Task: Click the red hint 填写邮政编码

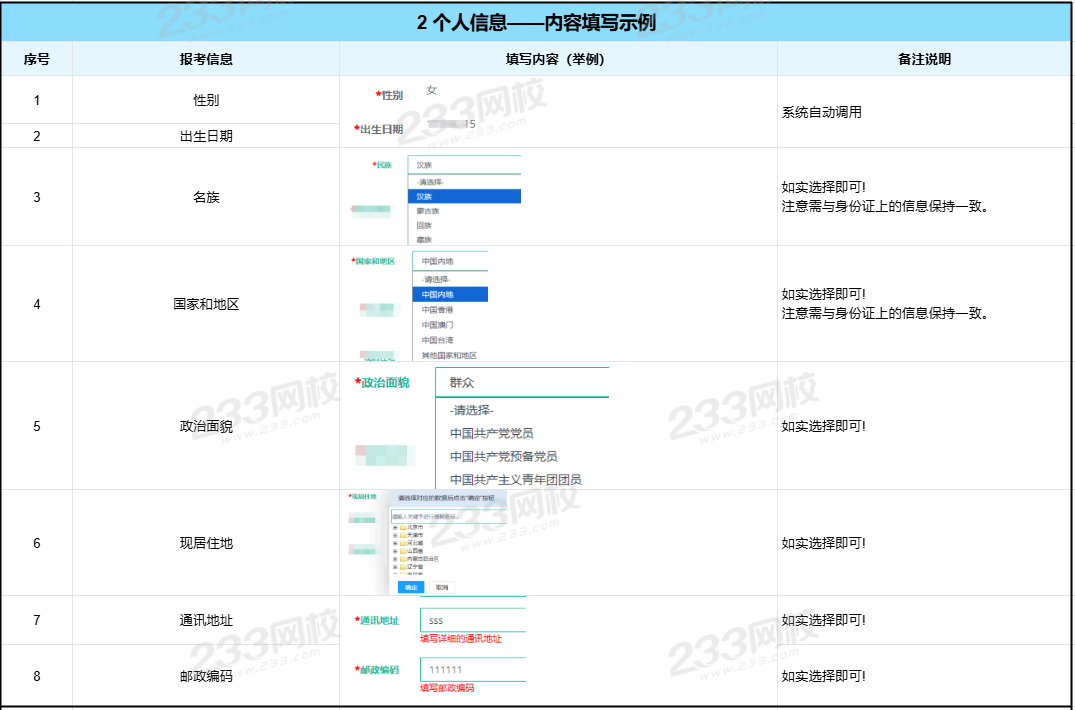Action: click(x=447, y=688)
